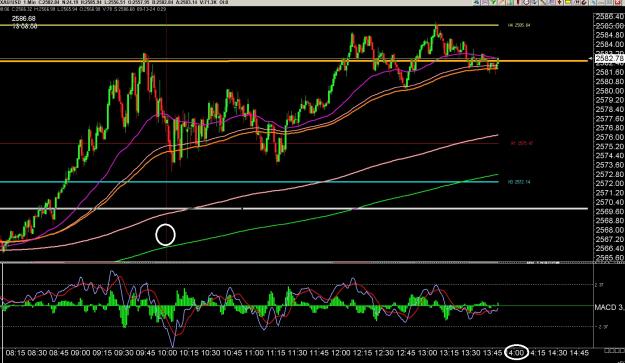625x363 pixels.
Task: Click the 09:15 time axis label
Action: [102, 353]
